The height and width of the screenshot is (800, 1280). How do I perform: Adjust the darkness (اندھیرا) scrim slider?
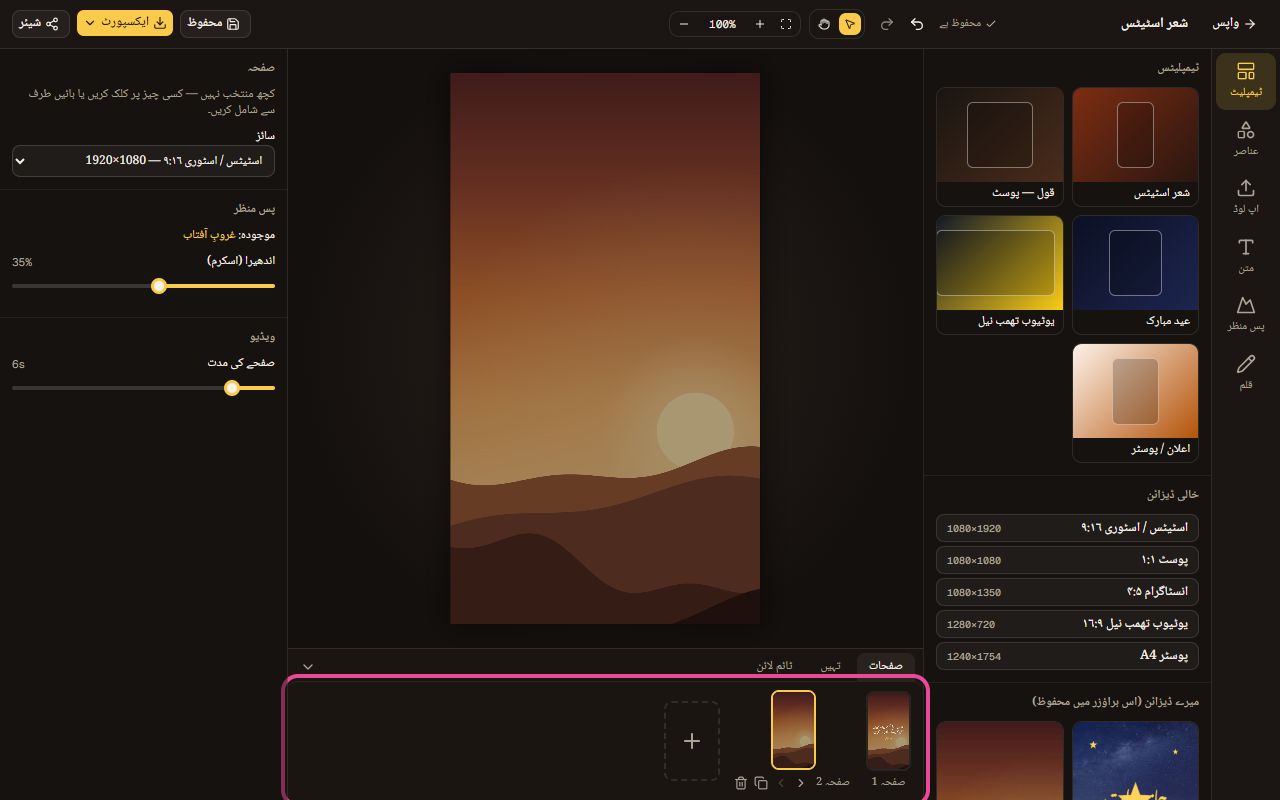pos(143,286)
